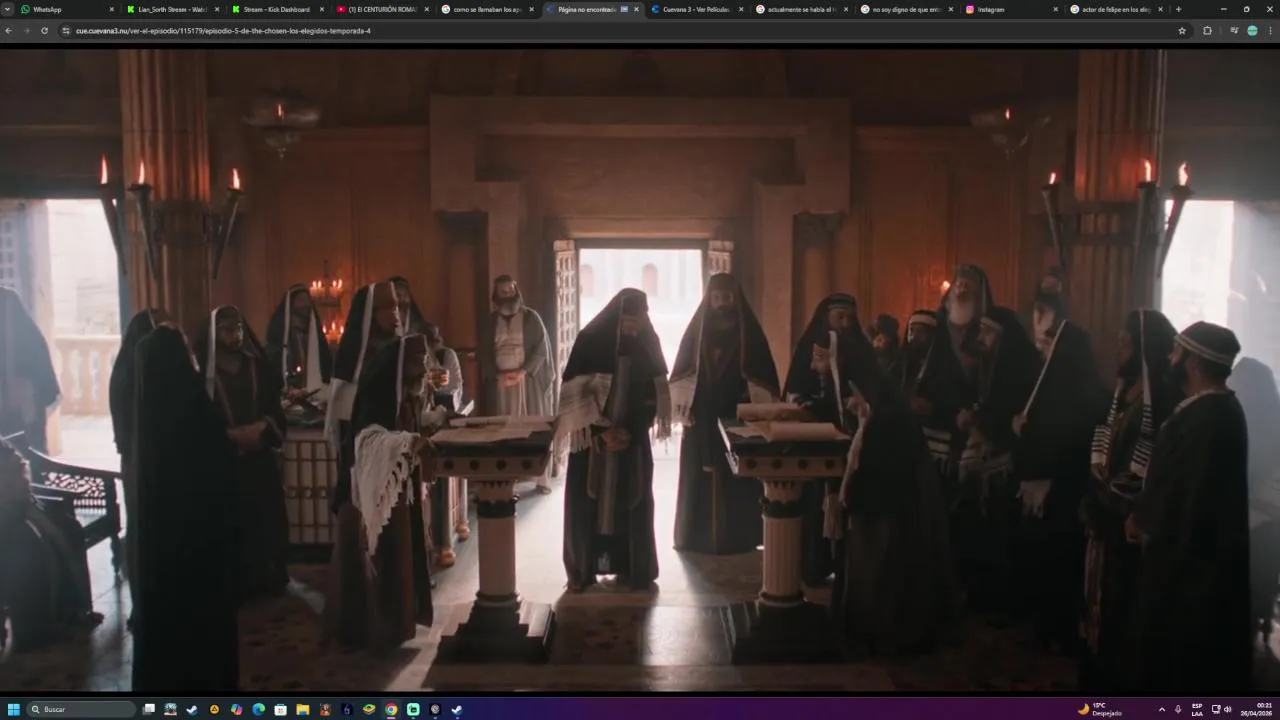Open Microsoft Store from taskbar
This screenshot has height=720, width=1280.
tap(280, 709)
